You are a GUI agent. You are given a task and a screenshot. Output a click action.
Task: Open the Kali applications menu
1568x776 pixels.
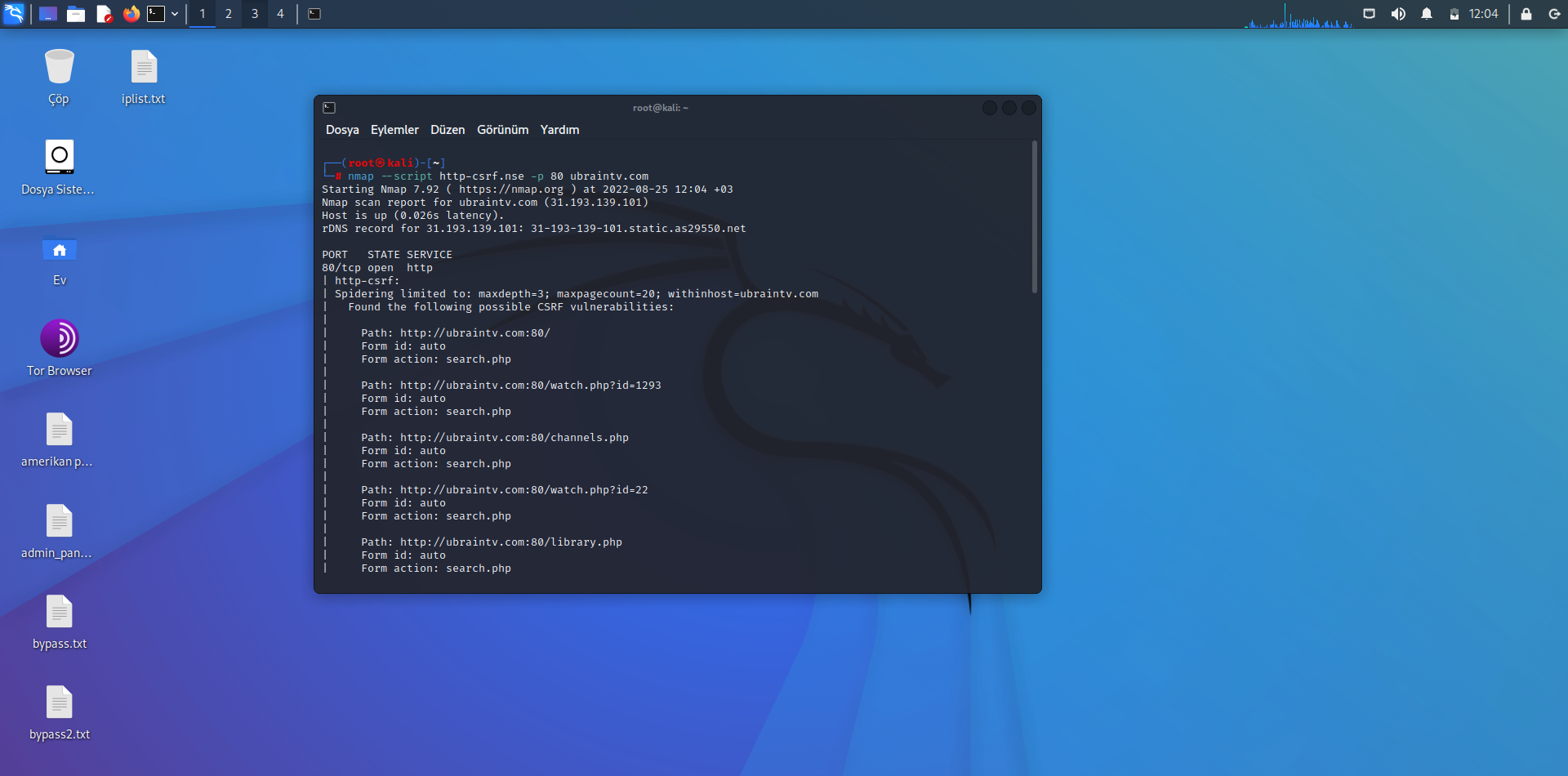pyautogui.click(x=14, y=14)
